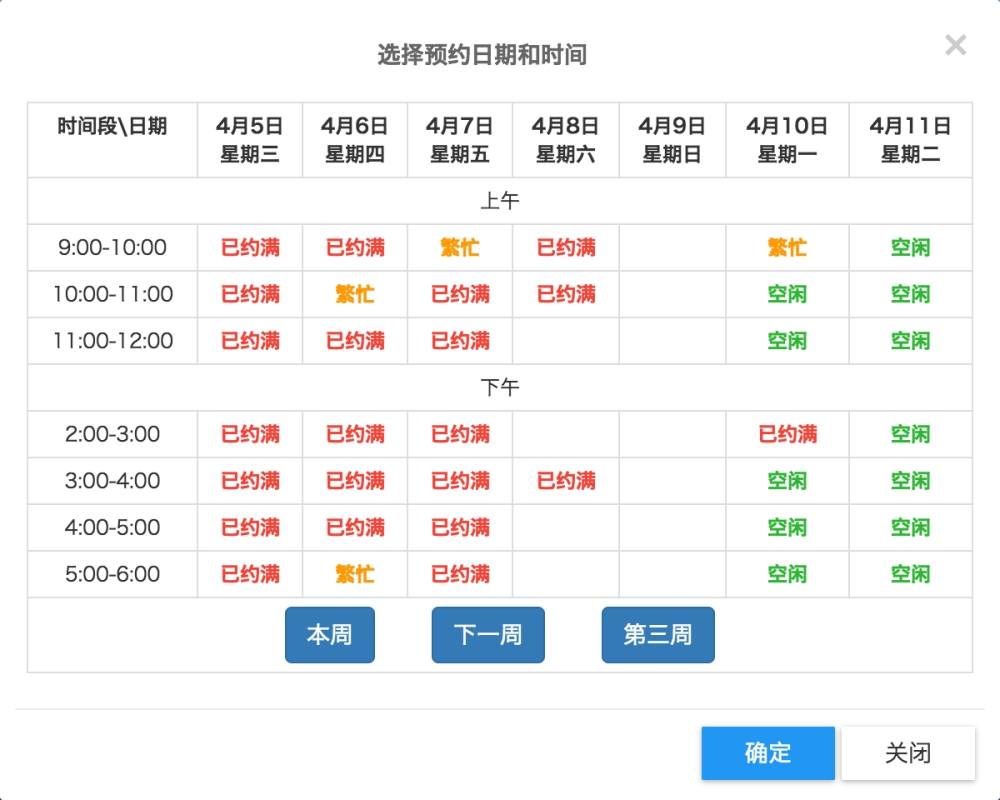Click 已约满 at 4:00-5:00 on 4月5日
Viewport: 1000px width, 800px height.
250,527
